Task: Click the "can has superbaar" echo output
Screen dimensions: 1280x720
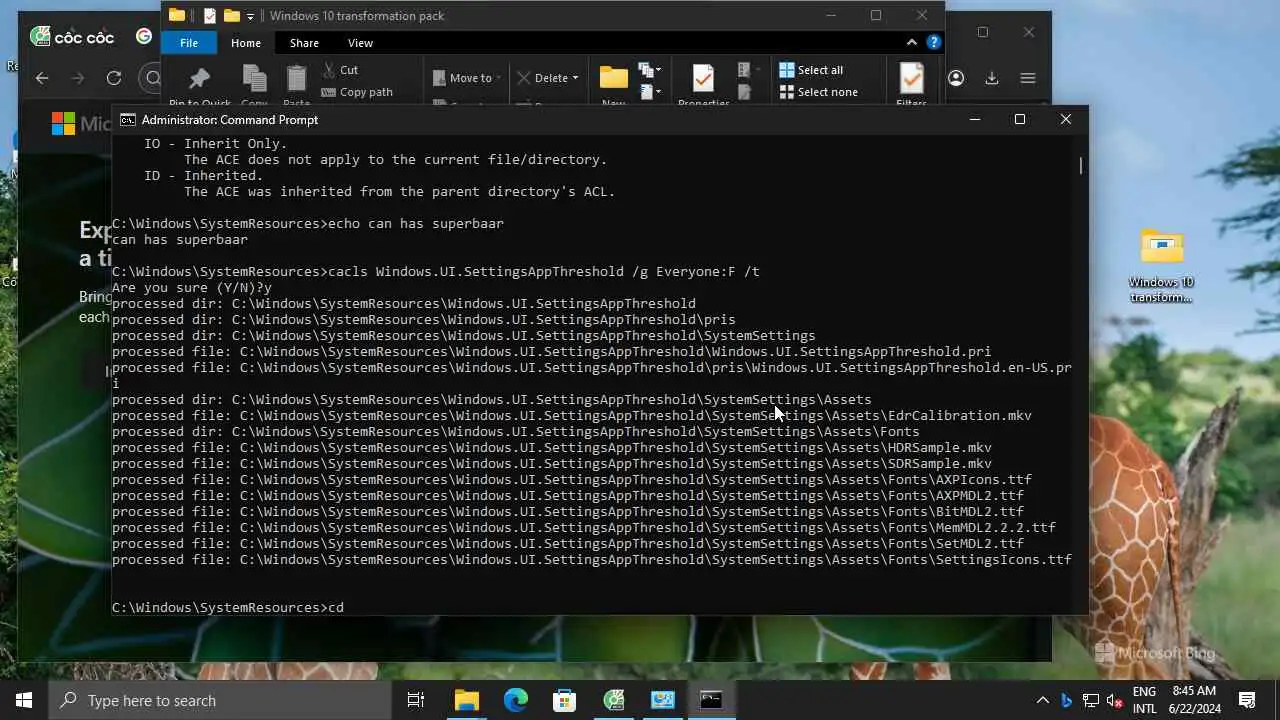Action: (x=180, y=240)
